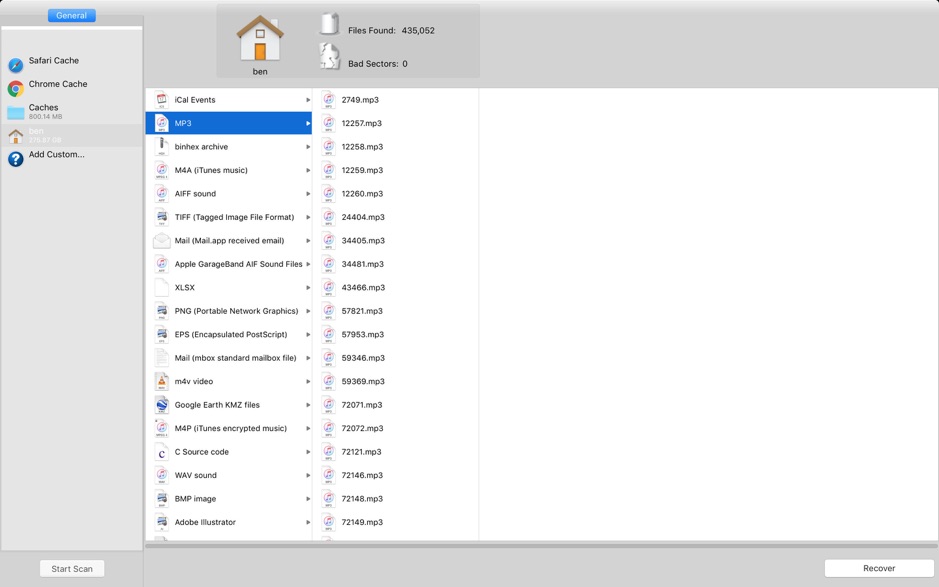
Task: Click the M4A iTunes music file icon
Action: tap(161, 170)
